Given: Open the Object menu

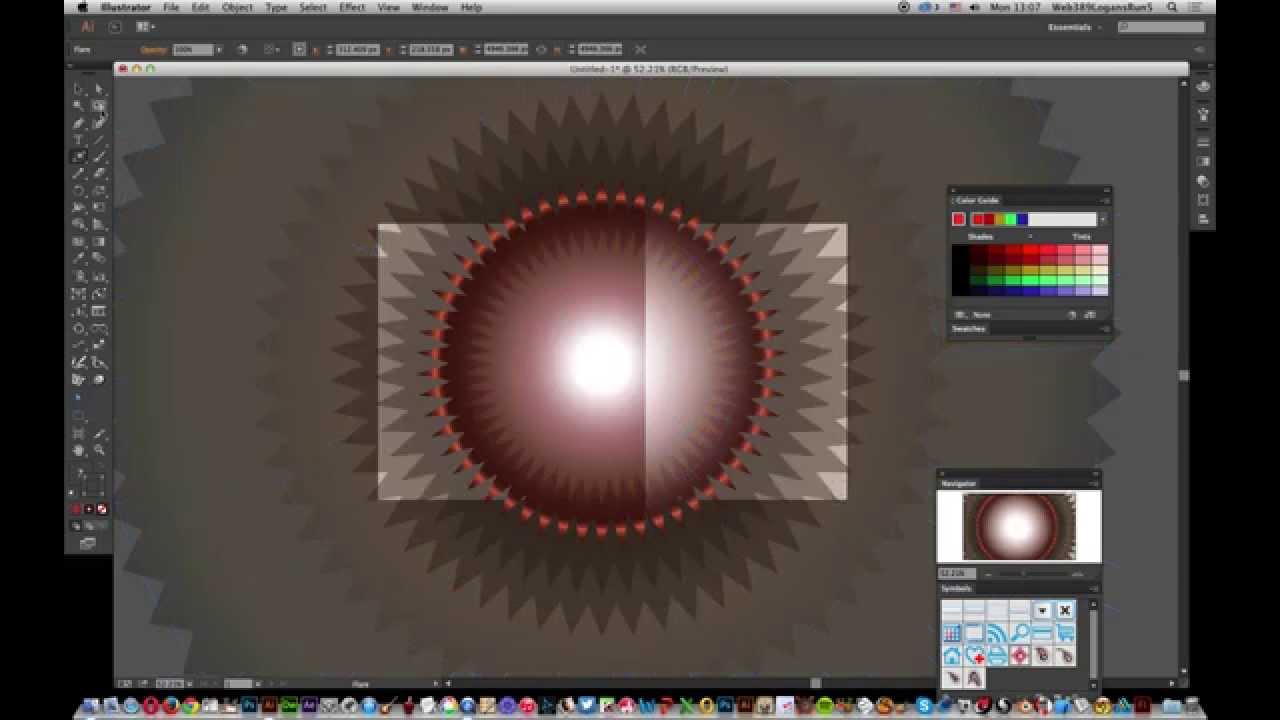Looking at the screenshot, I should pyautogui.click(x=237, y=7).
